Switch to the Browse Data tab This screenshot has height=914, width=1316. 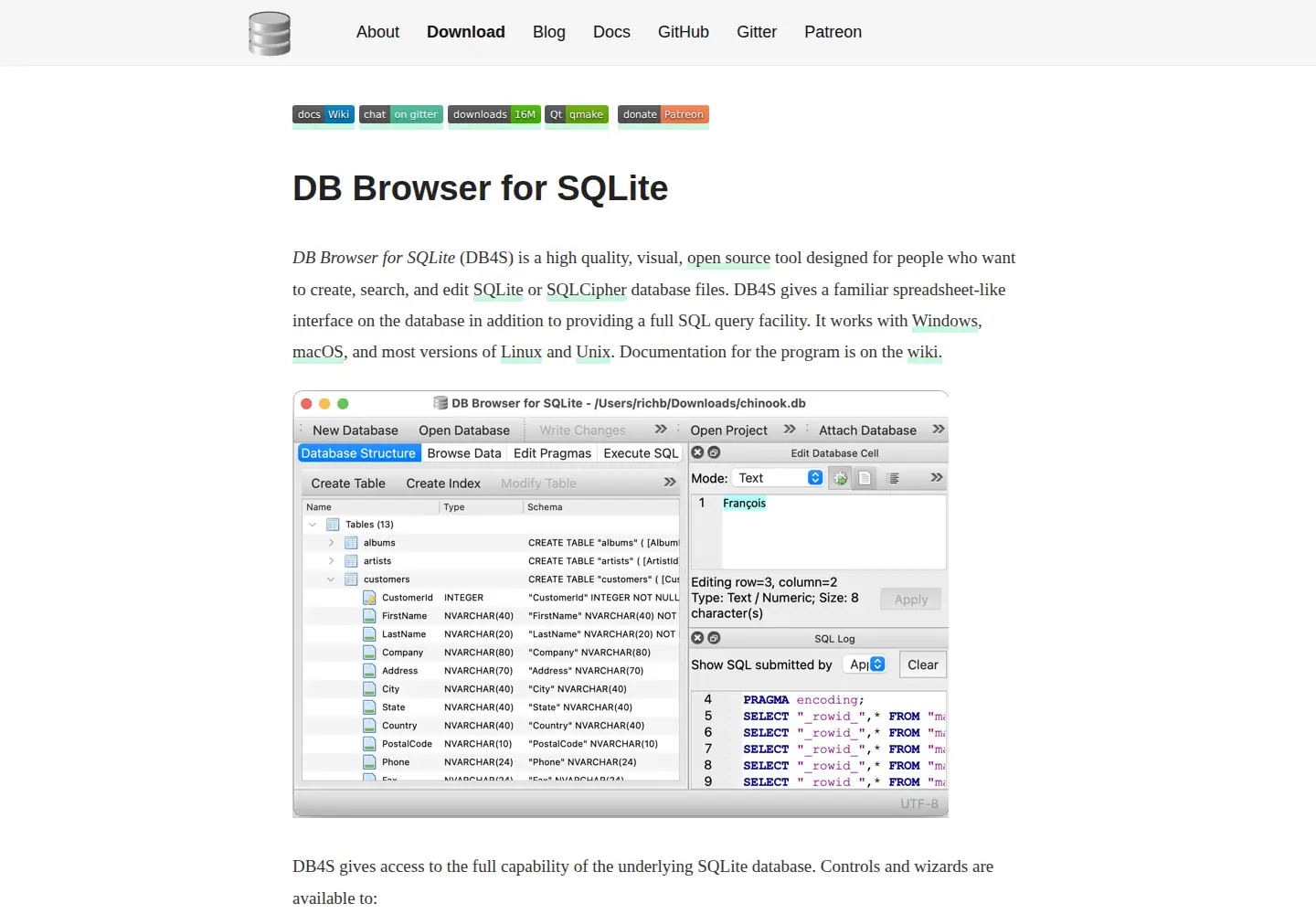(x=464, y=453)
